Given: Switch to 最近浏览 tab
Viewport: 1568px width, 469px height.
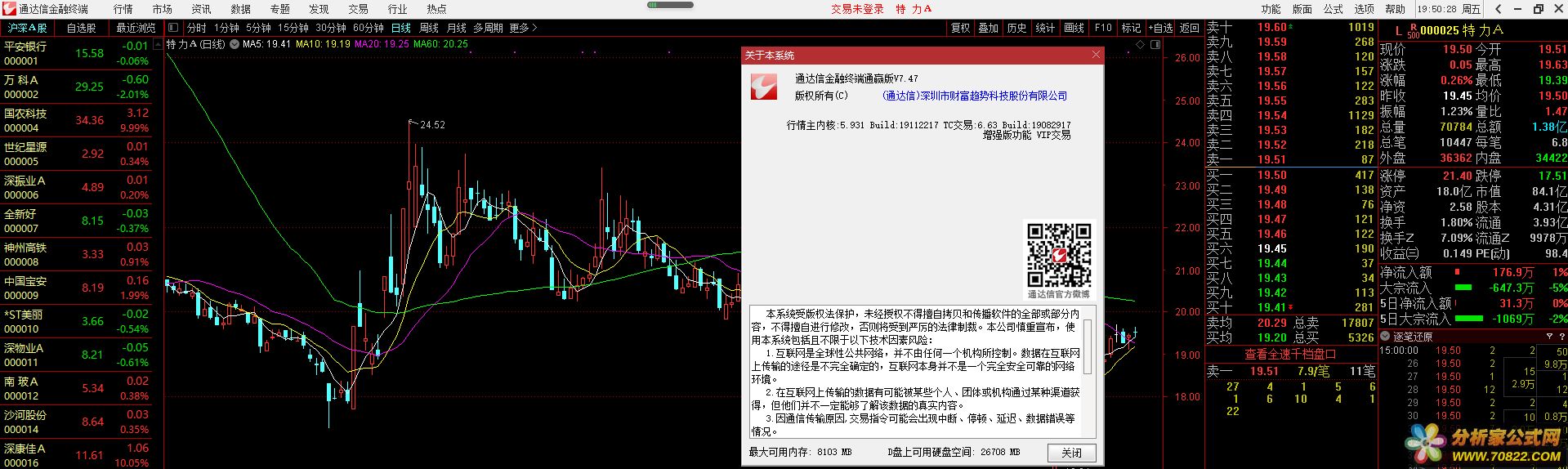Looking at the screenshot, I should 136,28.
